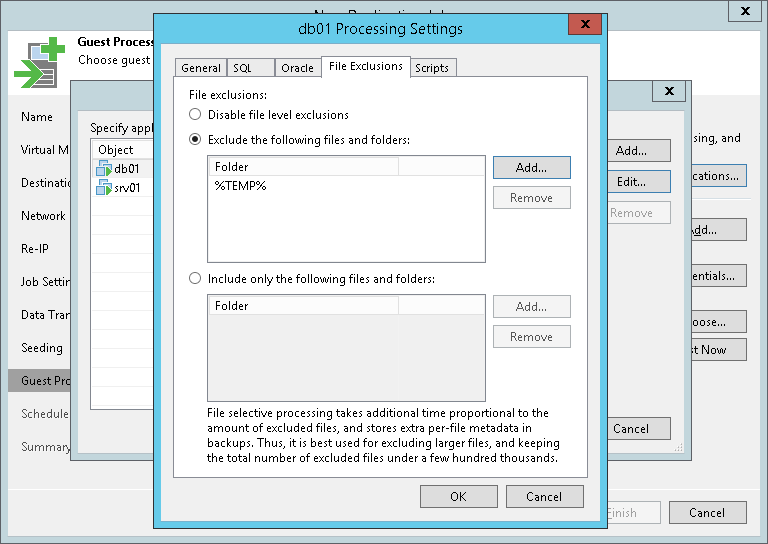768x544 pixels.
Task: Go to the Oracle tab
Action: (x=297, y=68)
